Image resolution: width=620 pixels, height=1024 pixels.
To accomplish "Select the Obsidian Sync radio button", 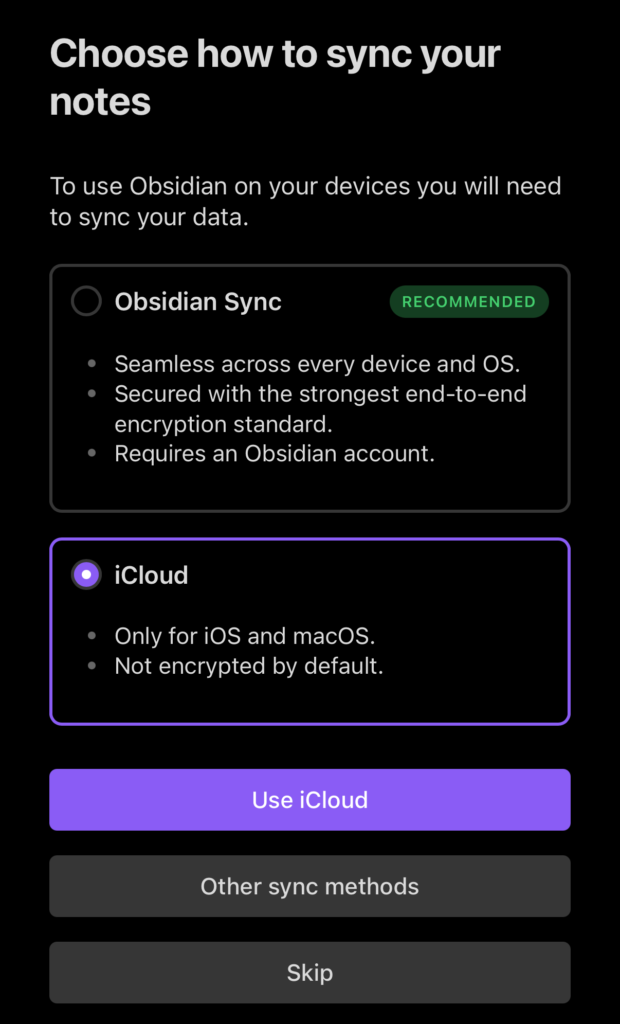I will (x=87, y=301).
